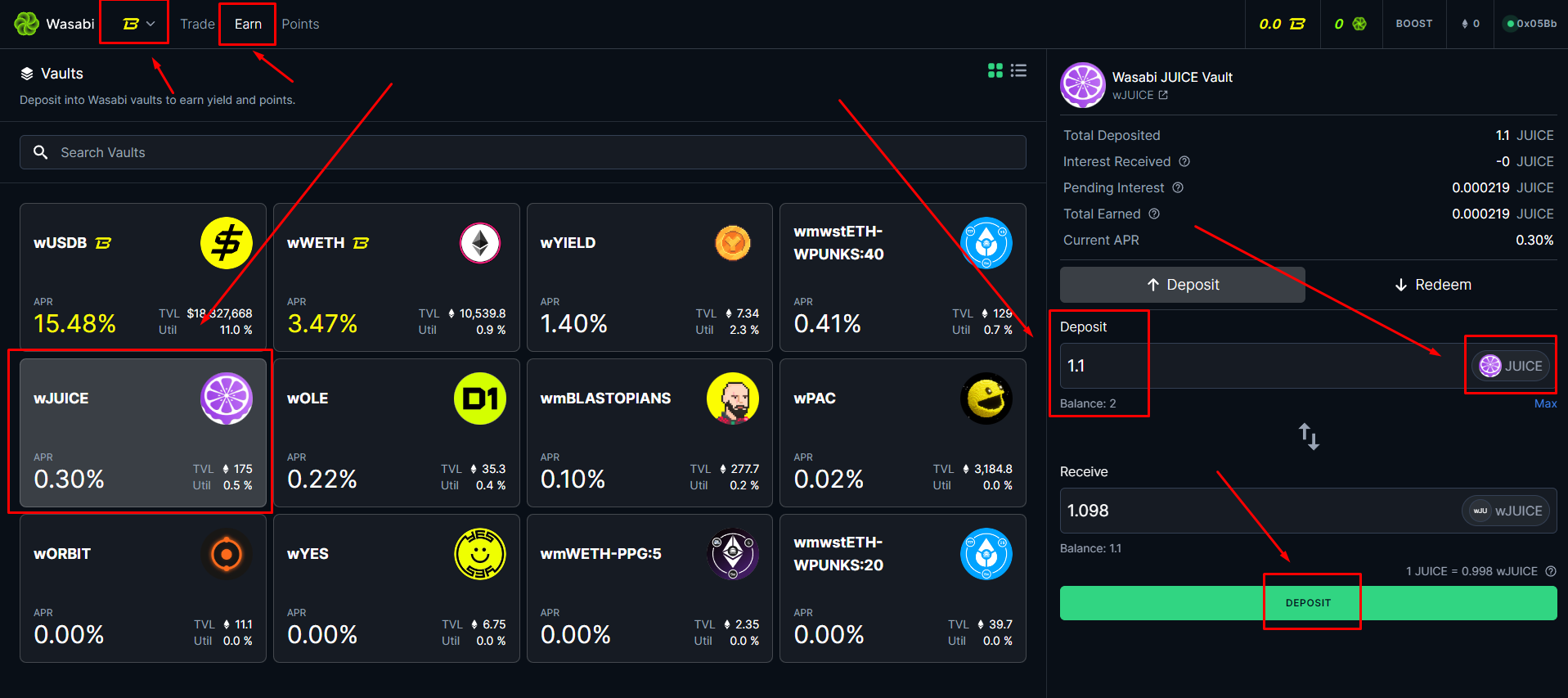
Task: Click Total Deposited 1.1 JUICE value
Action: pos(1525,135)
